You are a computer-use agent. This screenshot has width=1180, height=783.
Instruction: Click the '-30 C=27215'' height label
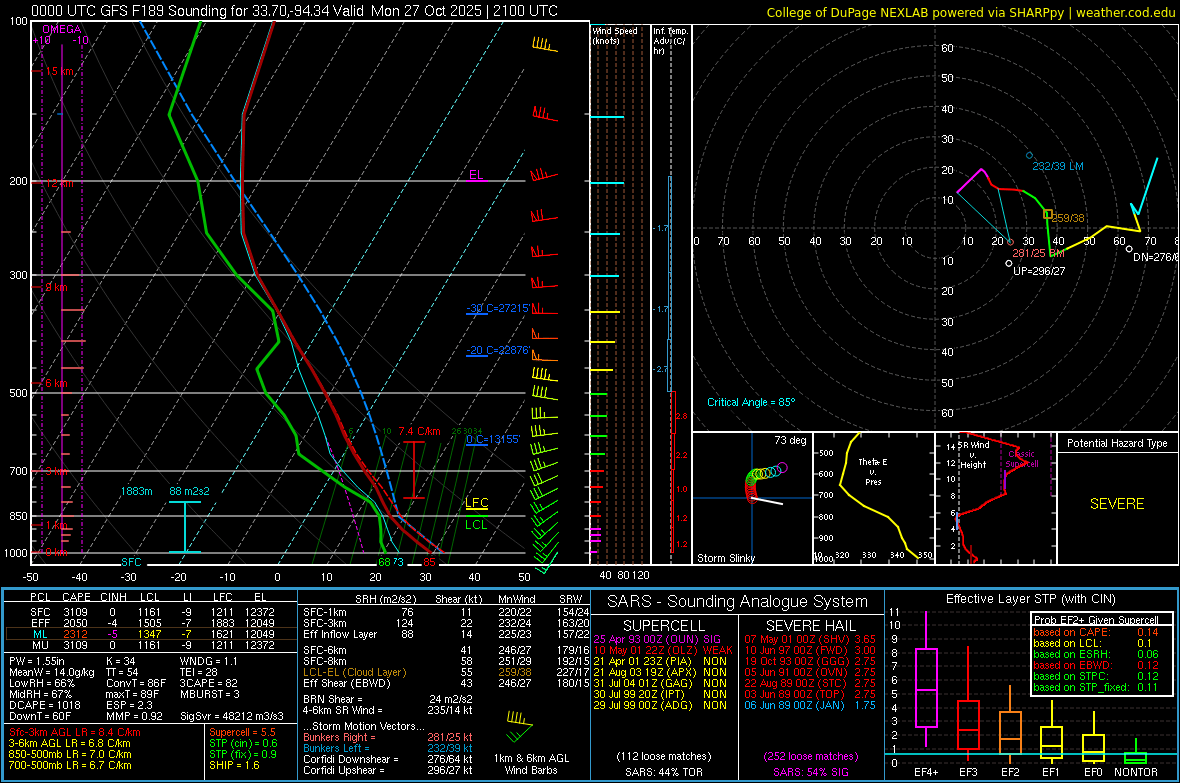click(x=498, y=309)
